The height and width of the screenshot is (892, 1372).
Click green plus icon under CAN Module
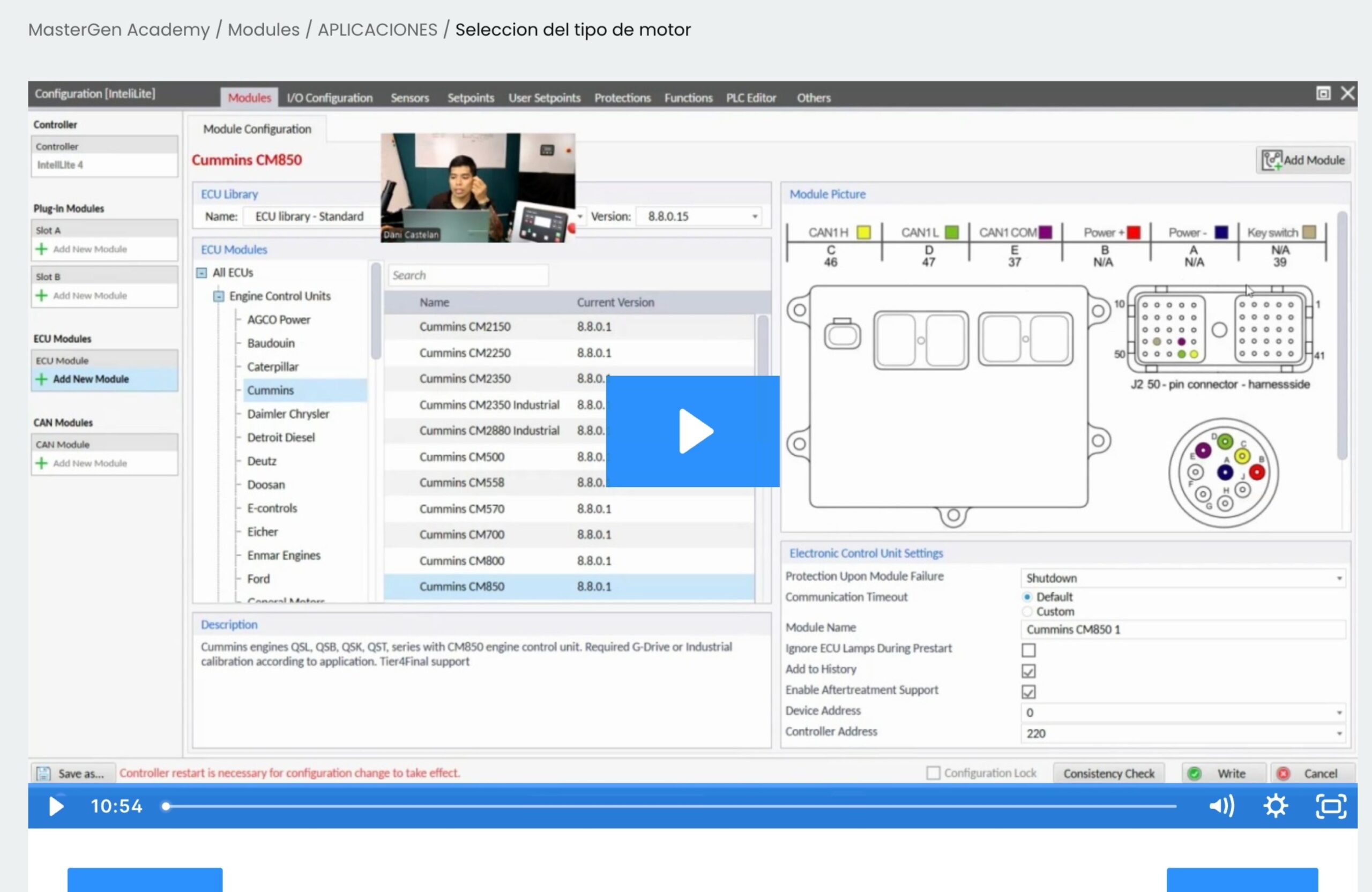41,463
